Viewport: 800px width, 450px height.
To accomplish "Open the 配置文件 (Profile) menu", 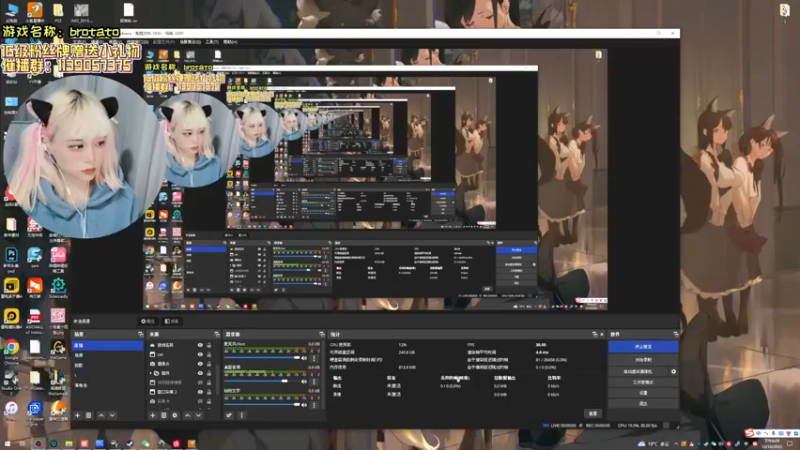I will 164,42.
